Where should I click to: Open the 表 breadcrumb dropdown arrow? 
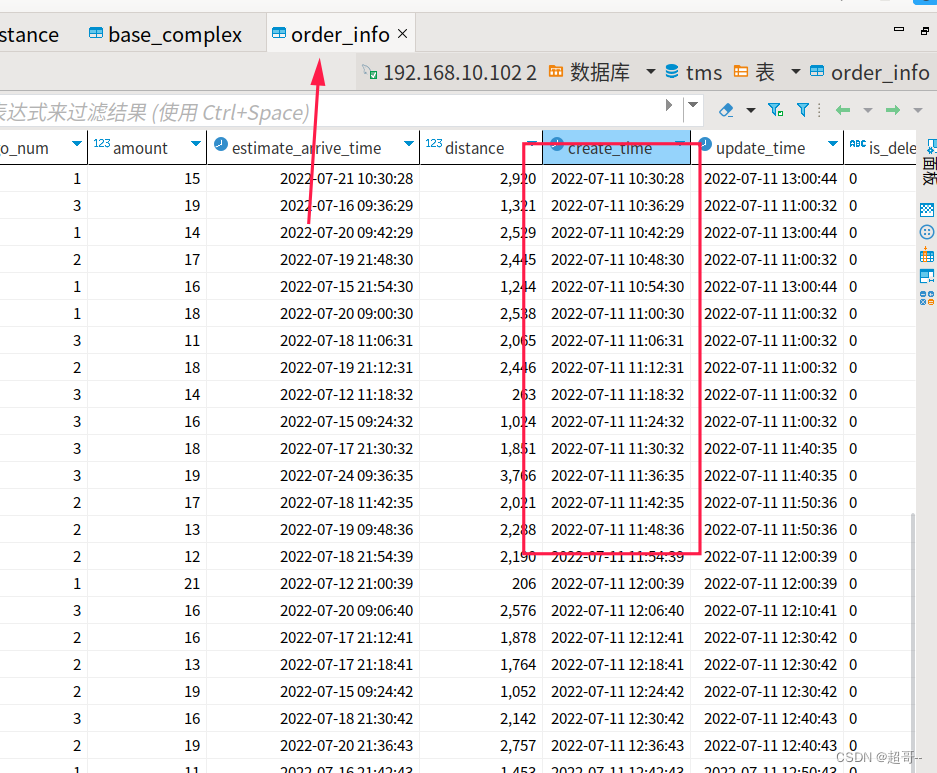pos(795,72)
